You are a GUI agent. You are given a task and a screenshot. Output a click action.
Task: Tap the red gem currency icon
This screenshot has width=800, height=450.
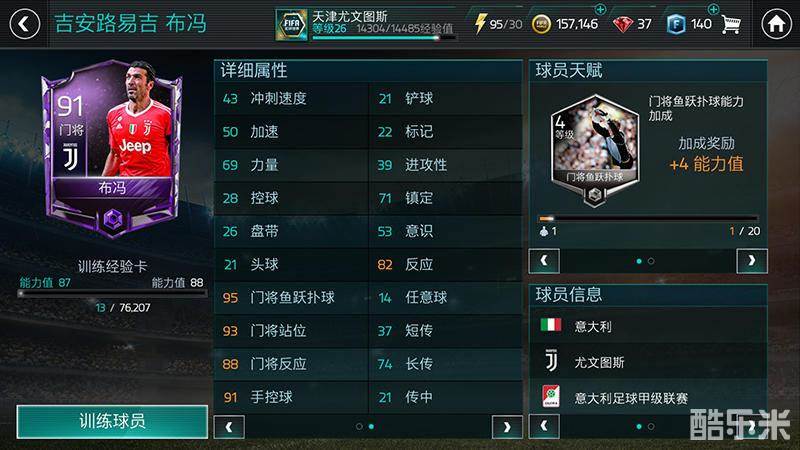point(622,24)
